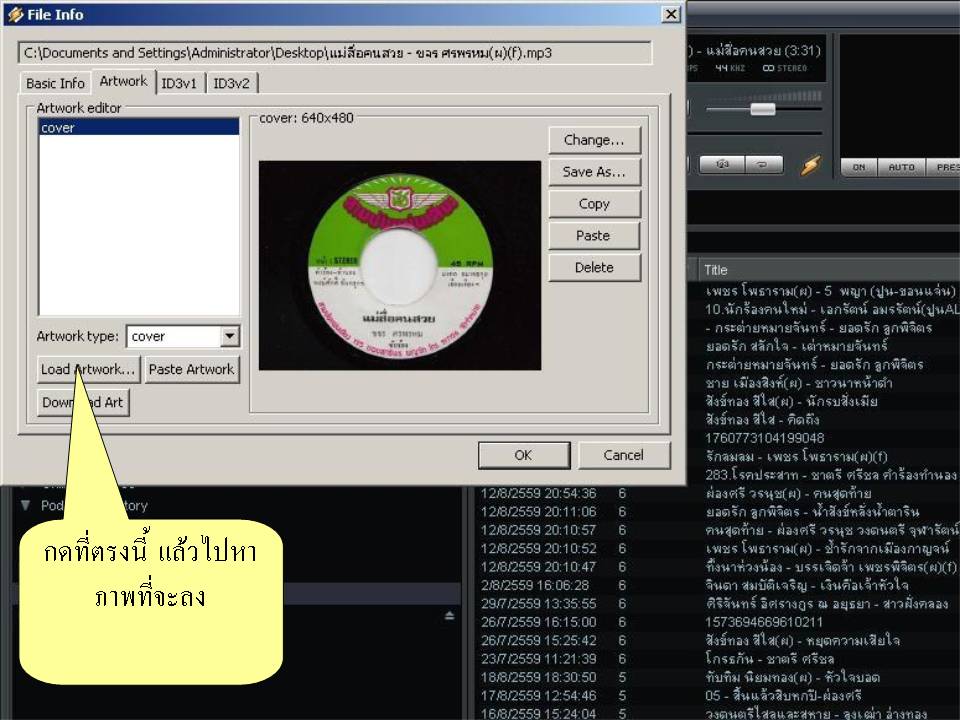Copy the artwork with the Copy button

[594, 204]
